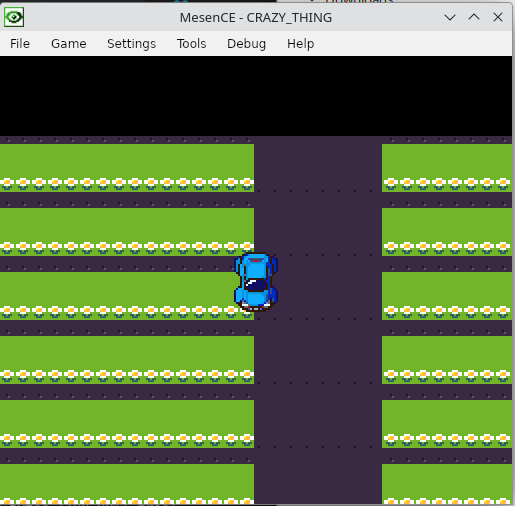Open the Help menu
The image size is (515, 506).
pyautogui.click(x=300, y=44)
